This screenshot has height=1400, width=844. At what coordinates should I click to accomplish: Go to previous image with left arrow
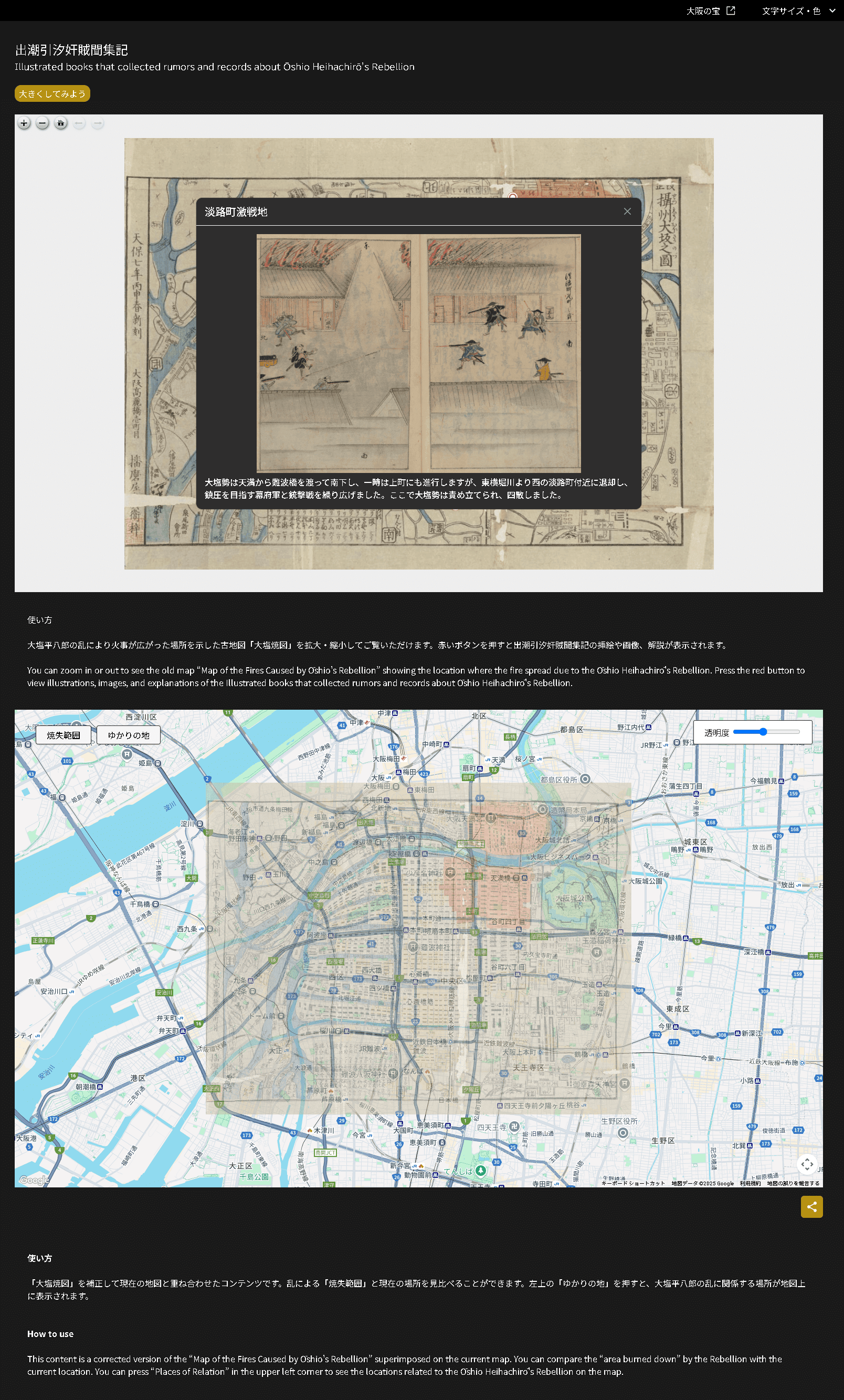point(79,123)
